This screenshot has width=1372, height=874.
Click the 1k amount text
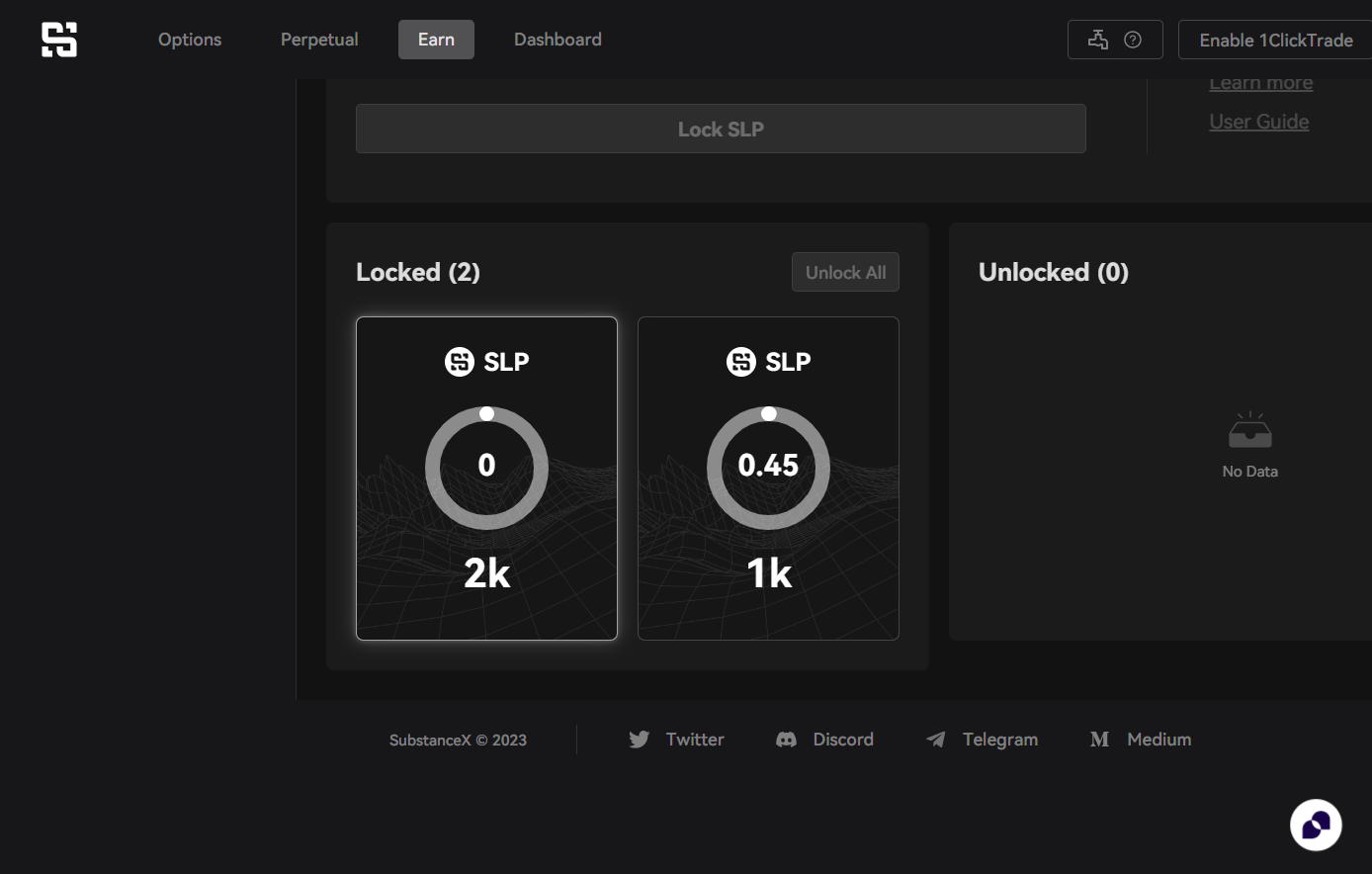click(x=769, y=573)
